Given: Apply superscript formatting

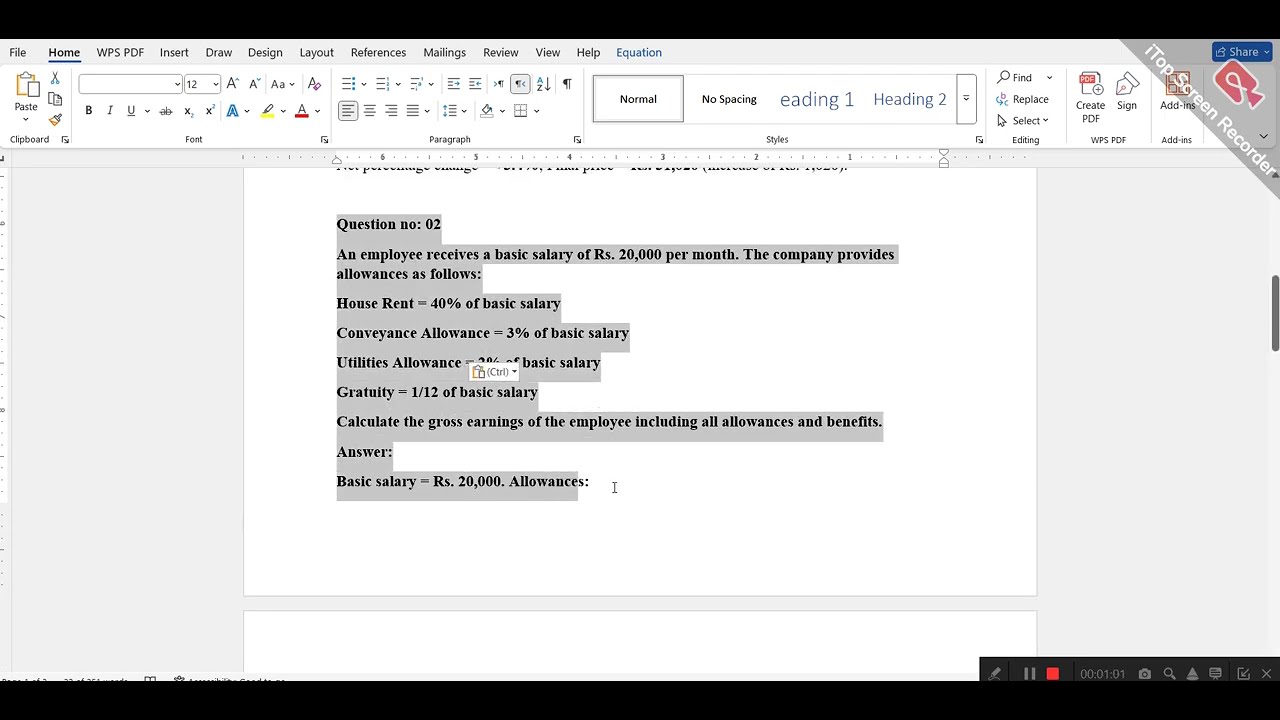Looking at the screenshot, I should click(209, 111).
